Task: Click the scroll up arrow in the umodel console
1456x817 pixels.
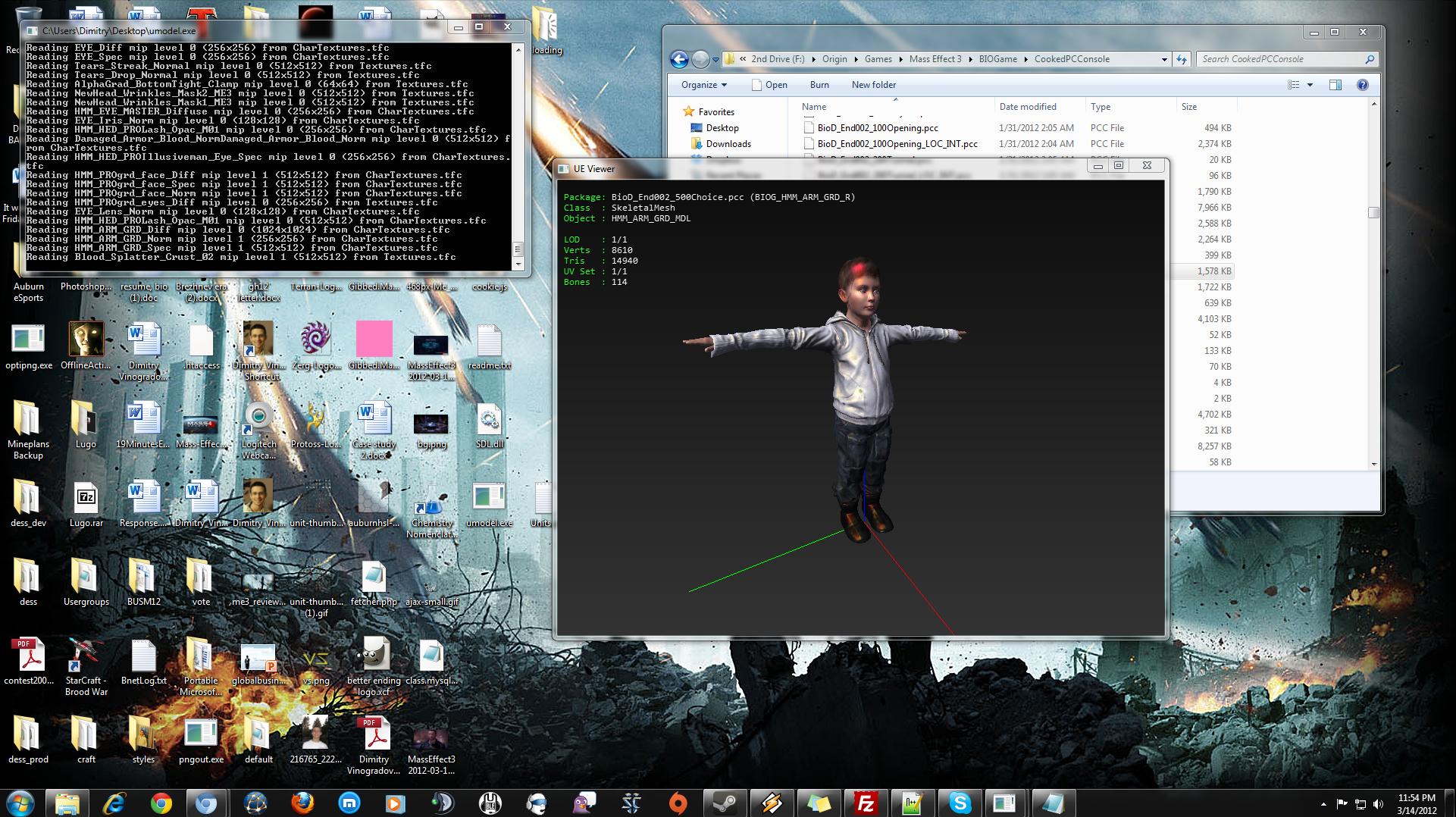Action: [x=518, y=49]
